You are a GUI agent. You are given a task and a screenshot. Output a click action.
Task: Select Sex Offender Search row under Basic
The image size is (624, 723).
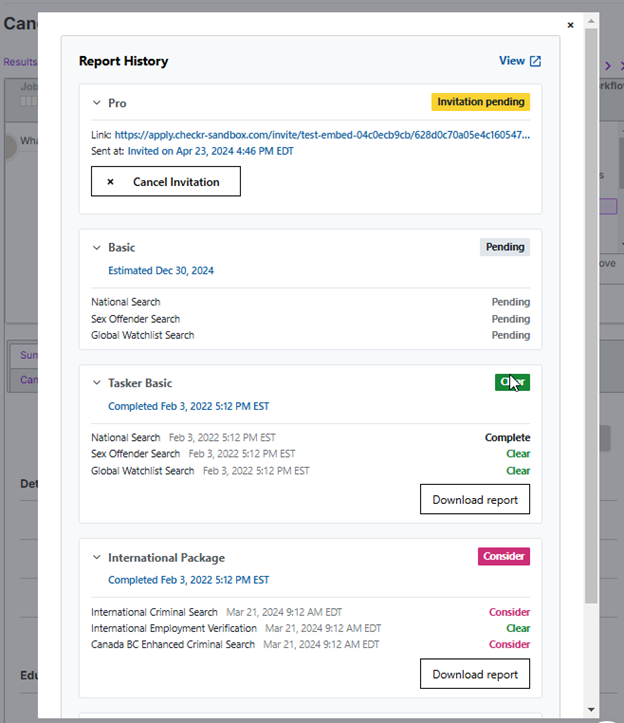point(310,319)
